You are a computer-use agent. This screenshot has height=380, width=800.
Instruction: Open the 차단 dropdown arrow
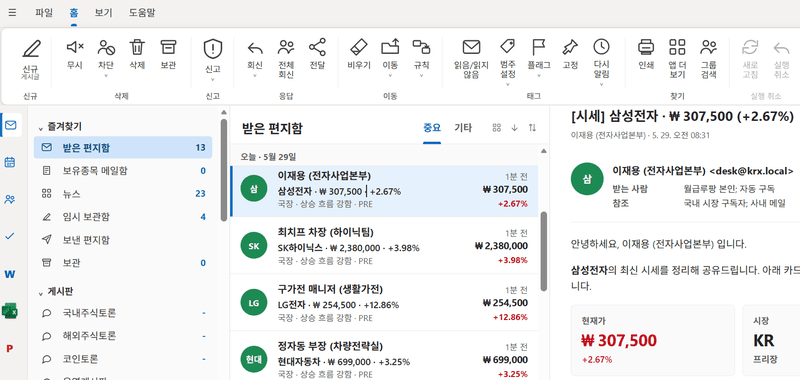[x=106, y=75]
